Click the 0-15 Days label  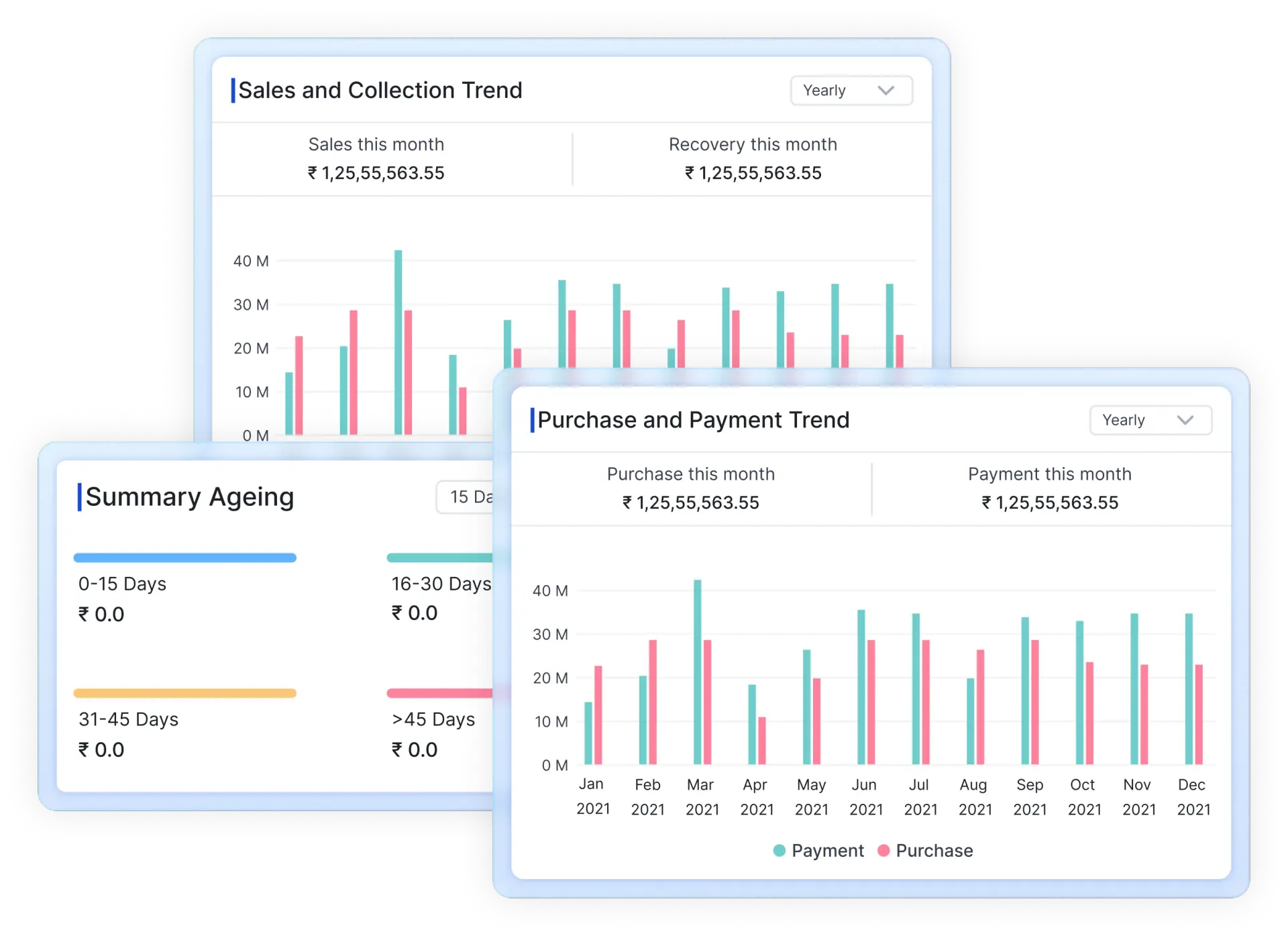coord(122,584)
